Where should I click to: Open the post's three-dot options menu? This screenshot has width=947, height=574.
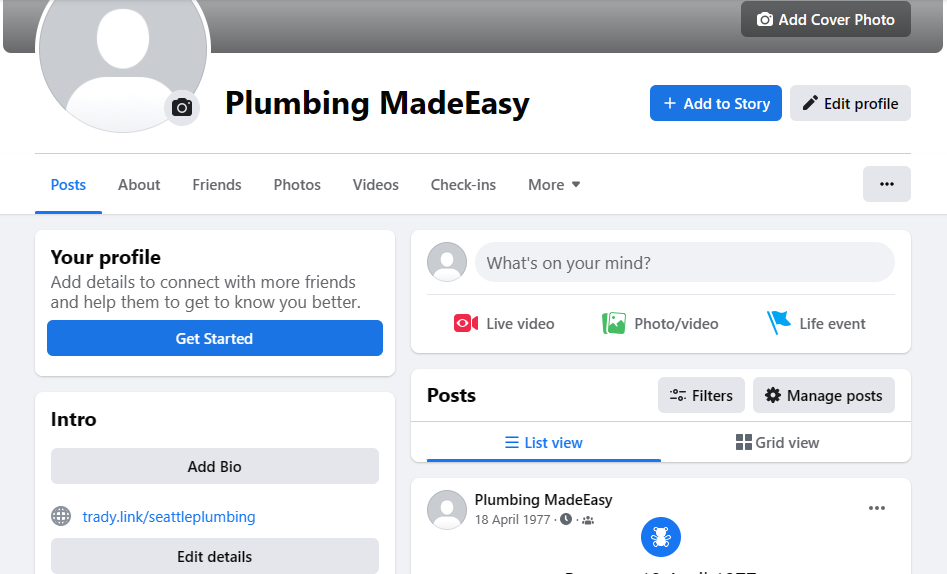click(x=877, y=508)
